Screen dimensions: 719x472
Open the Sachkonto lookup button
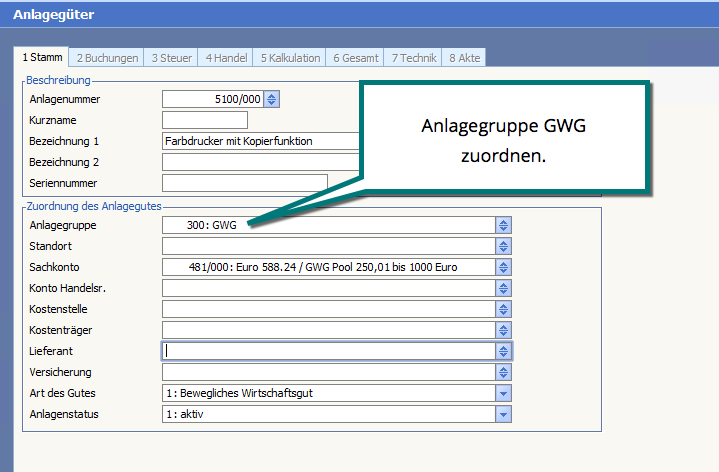tap(504, 267)
